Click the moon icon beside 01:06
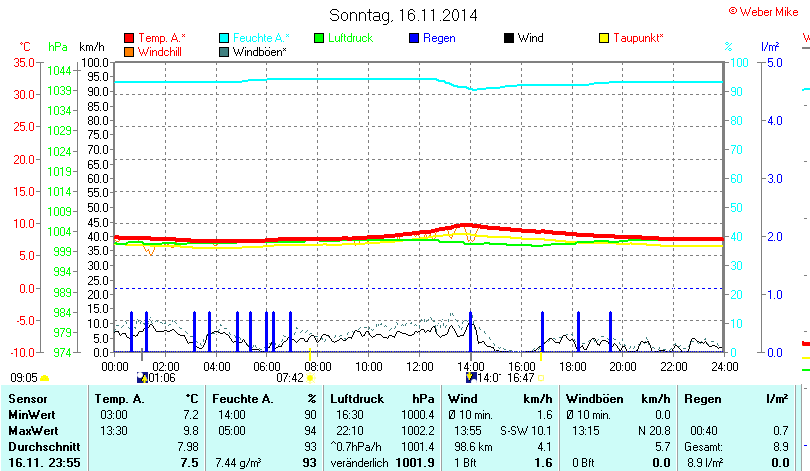The image size is (810, 471). point(142,378)
